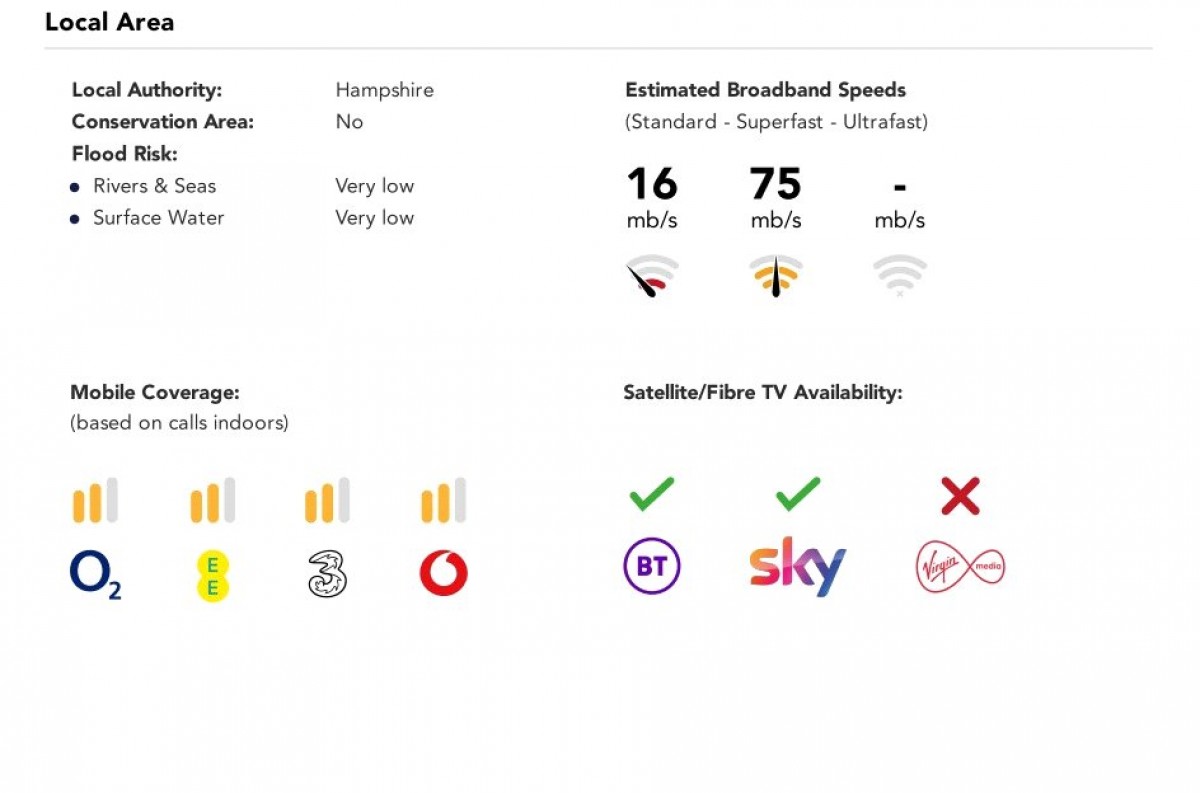This screenshot has width=1200, height=793.
Task: Click the greyed-out ultrafast Wi-Fi icon
Action: click(x=900, y=275)
